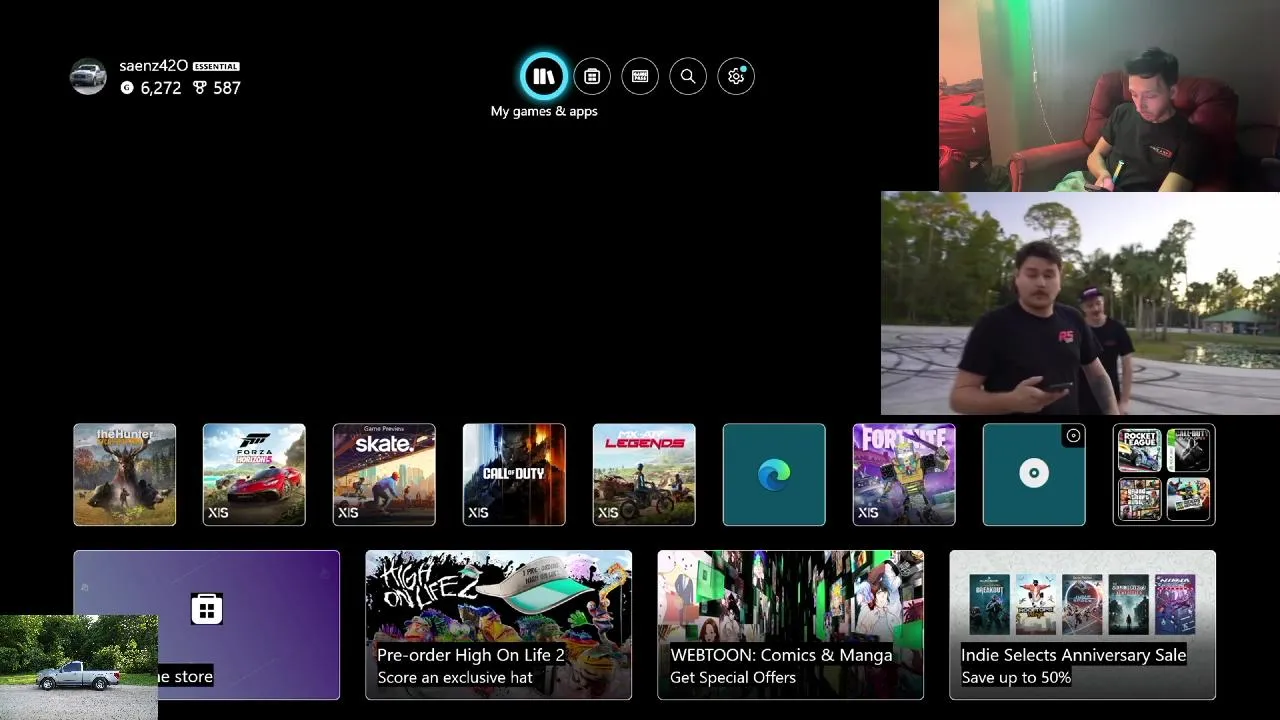
Task: Open WEBTOON: Comics & Manga card
Action: [x=790, y=625]
